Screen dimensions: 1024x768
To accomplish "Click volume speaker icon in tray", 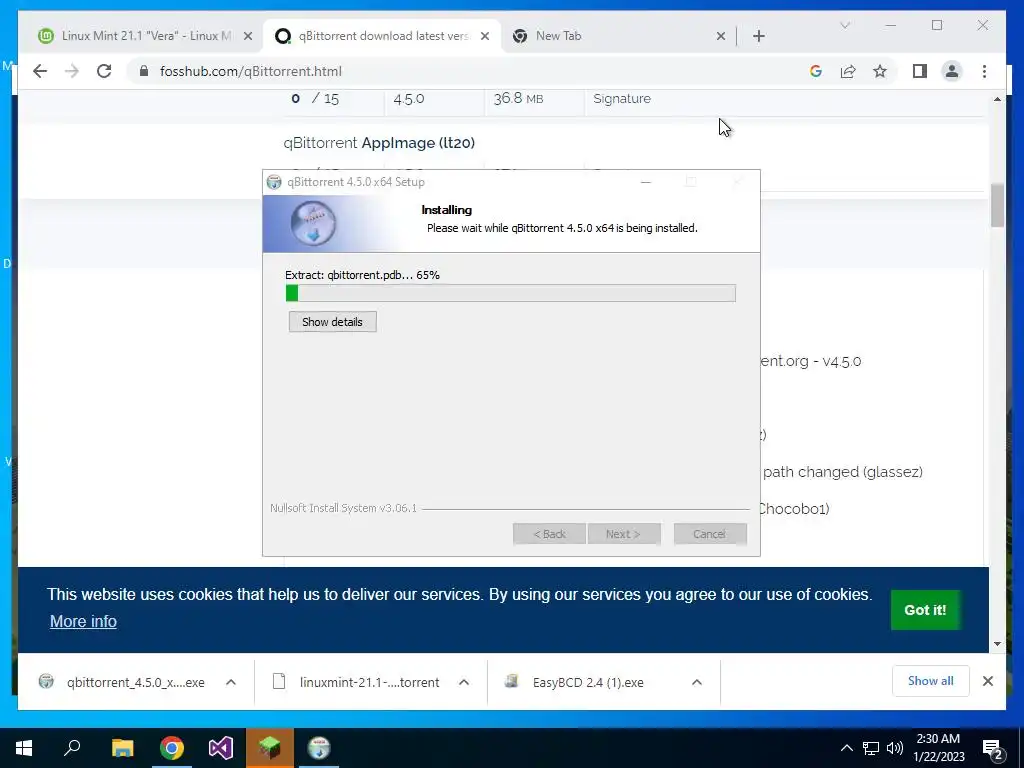I will pyautogui.click(x=895, y=748).
